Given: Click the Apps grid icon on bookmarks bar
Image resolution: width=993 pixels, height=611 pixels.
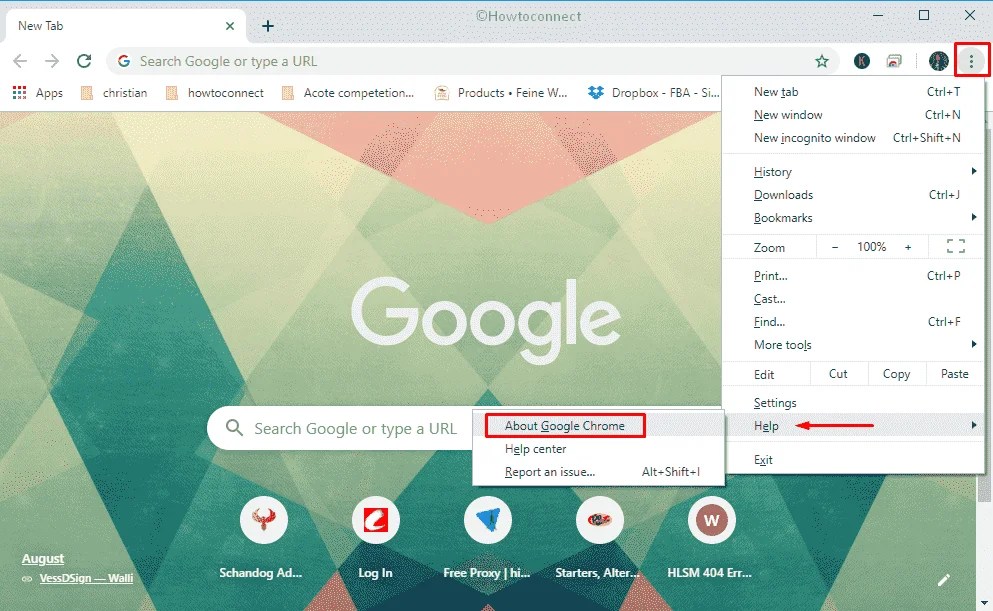Looking at the screenshot, I should [x=18, y=92].
